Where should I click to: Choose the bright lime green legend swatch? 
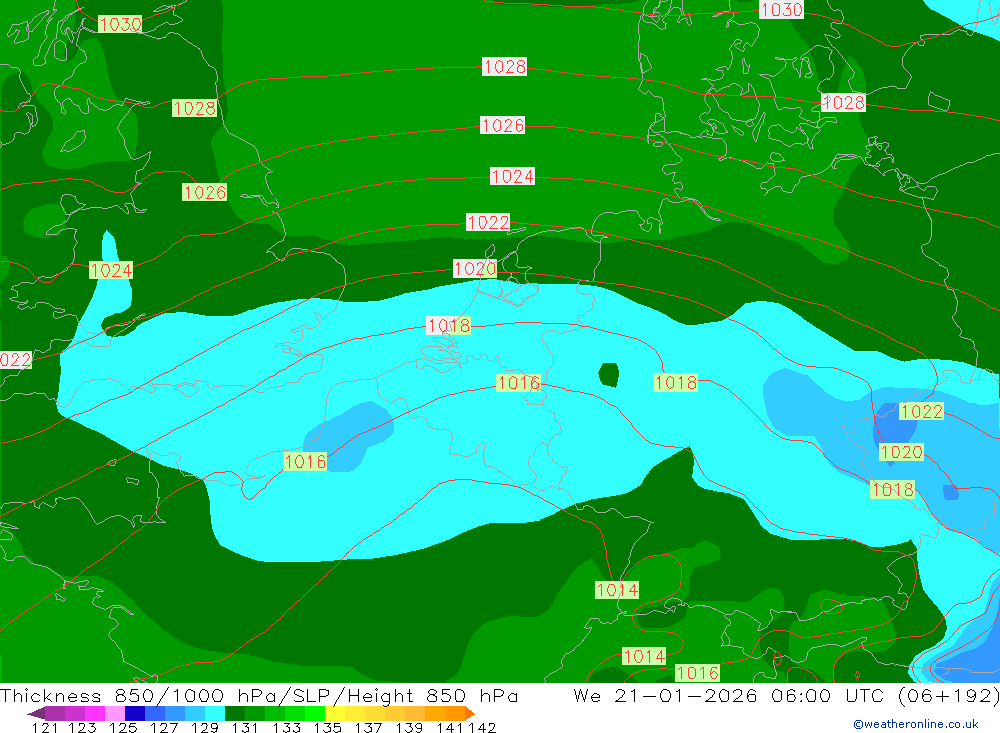(315, 713)
